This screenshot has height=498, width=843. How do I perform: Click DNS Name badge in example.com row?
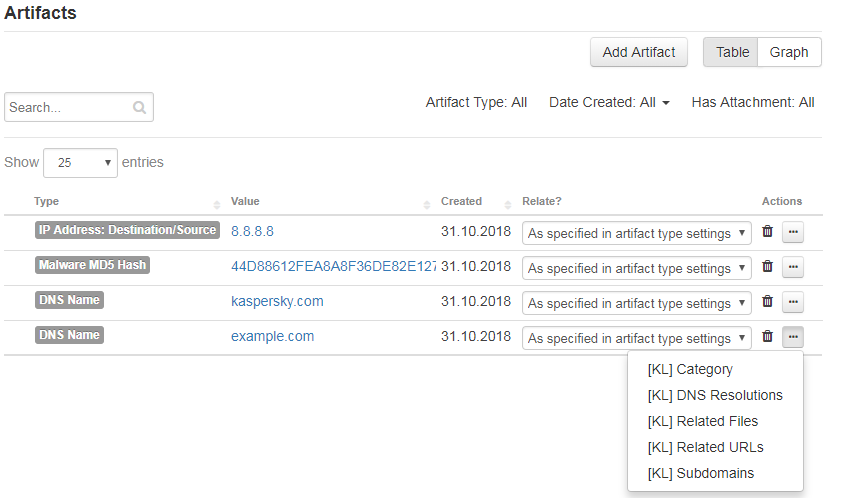click(69, 335)
